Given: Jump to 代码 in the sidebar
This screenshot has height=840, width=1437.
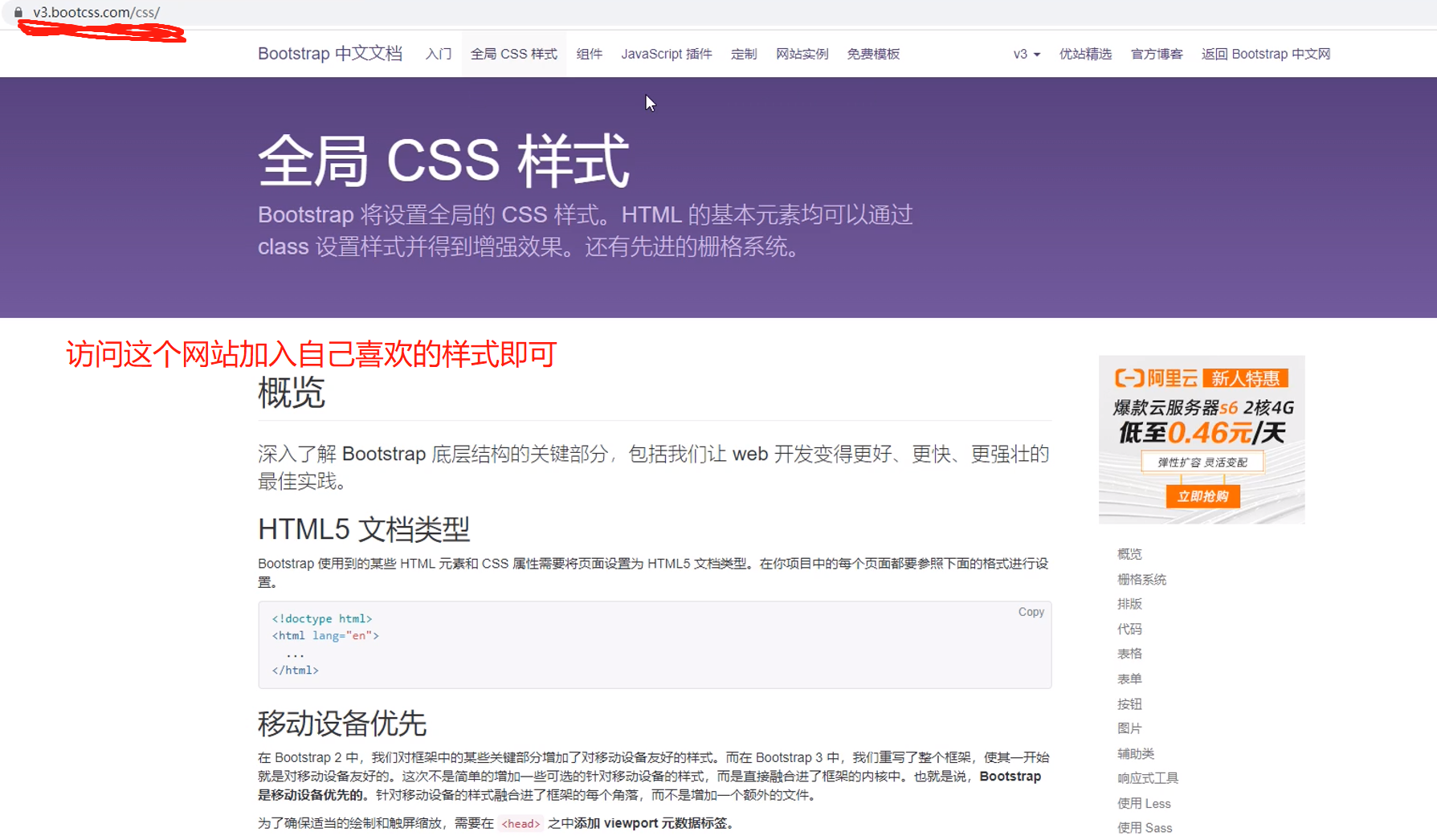Looking at the screenshot, I should coord(1129,629).
